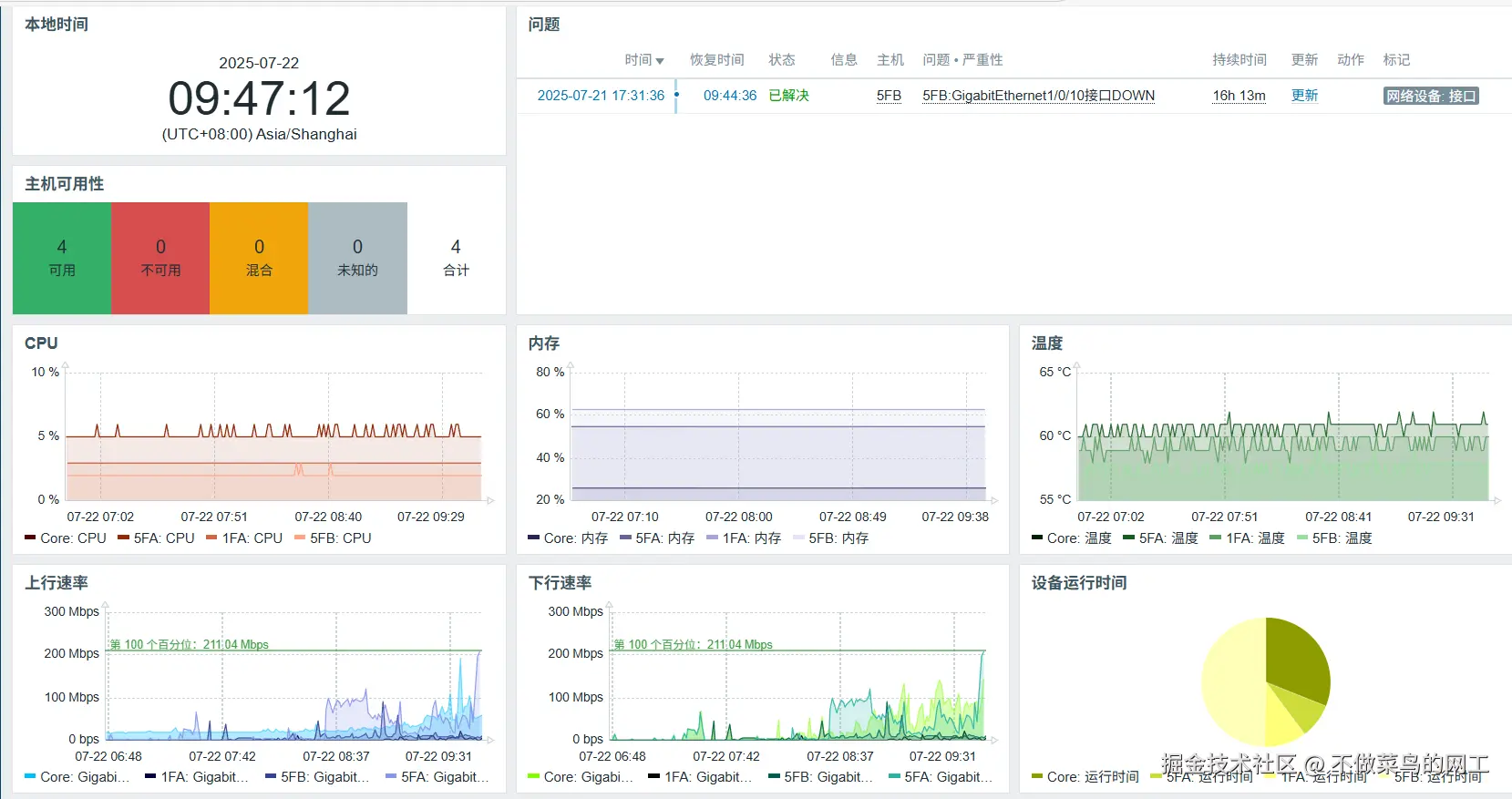Open 5FB:GigabitEthernet1/0/10接口DOWN problem link
1512x799 pixels.
coord(1038,96)
